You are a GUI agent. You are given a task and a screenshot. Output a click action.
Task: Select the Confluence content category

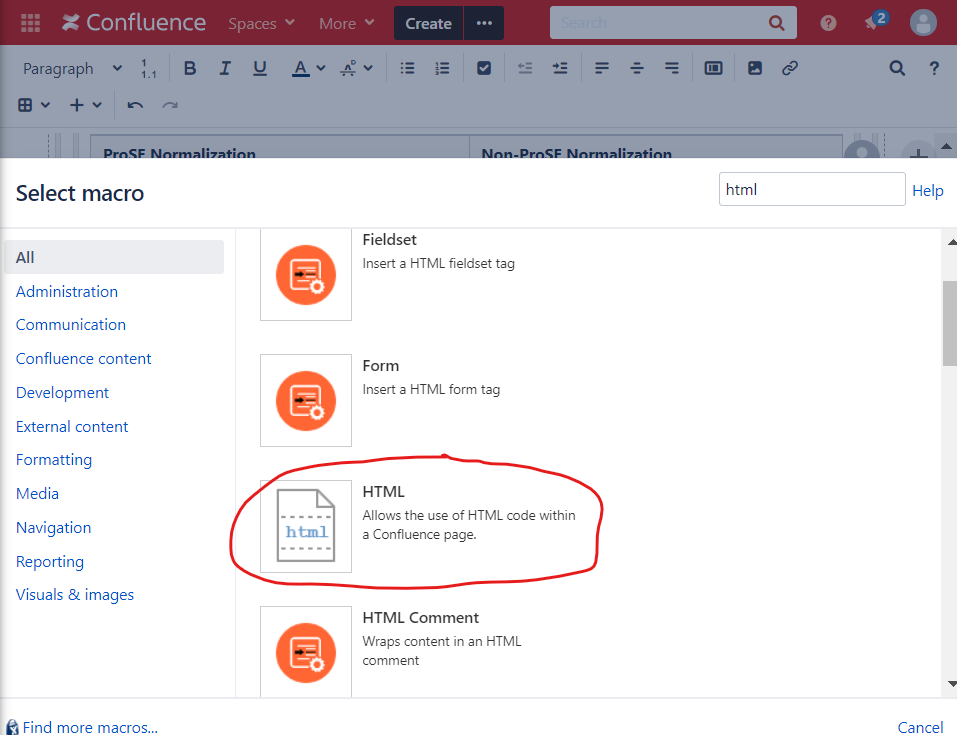84,359
